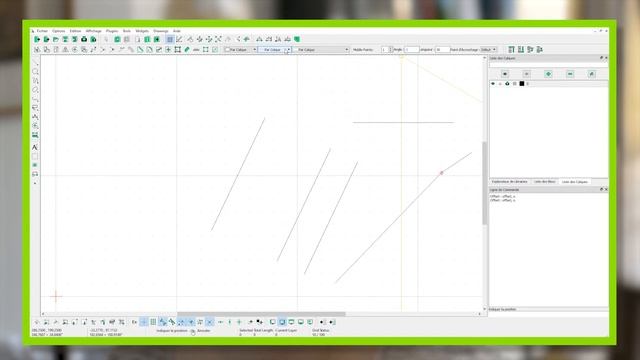Close the Ligne de Commande panel
This screenshot has height=360, width=640.
pos(606,190)
